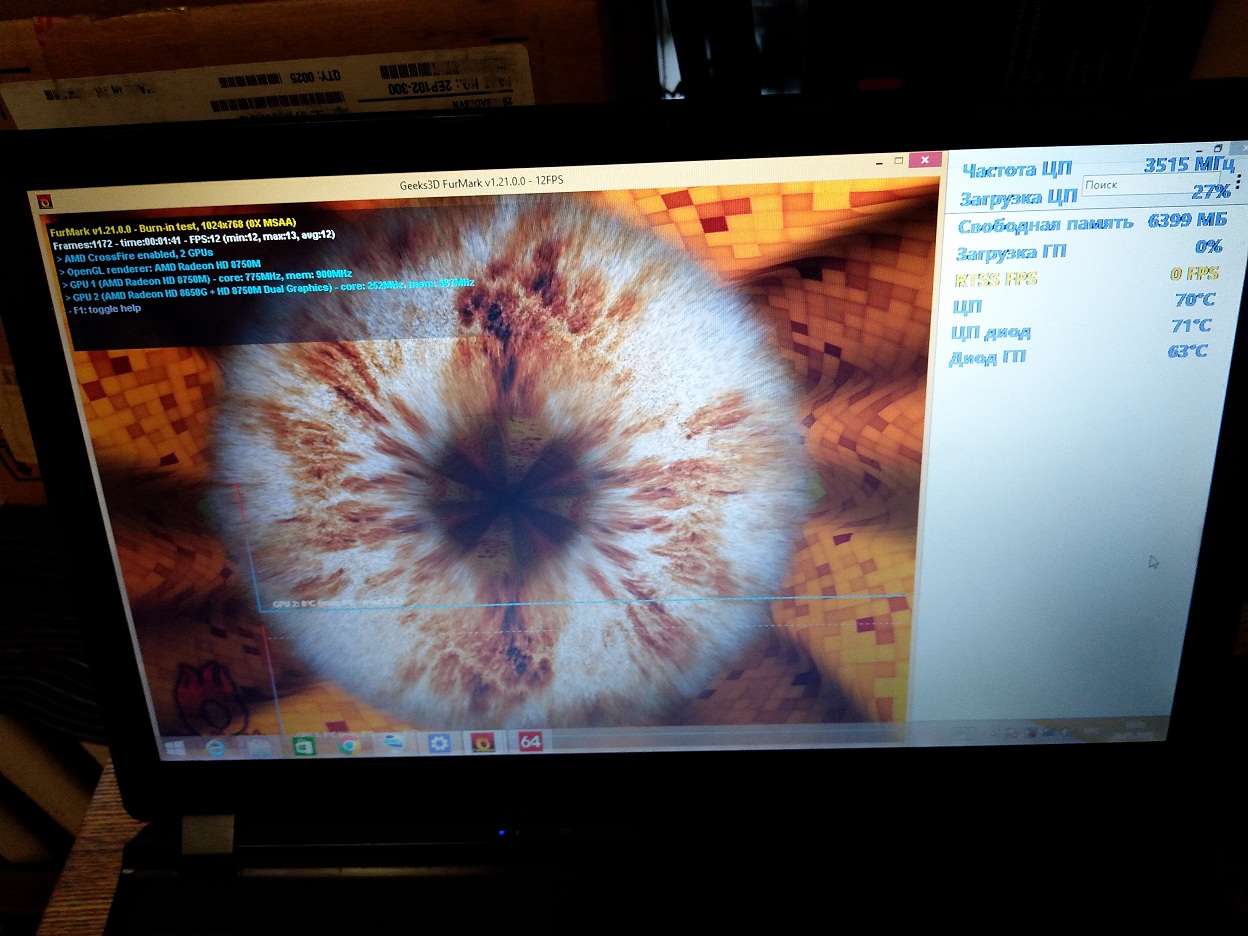The height and width of the screenshot is (936, 1248).
Task: Click the 0% GPU load value
Action: (1209, 247)
